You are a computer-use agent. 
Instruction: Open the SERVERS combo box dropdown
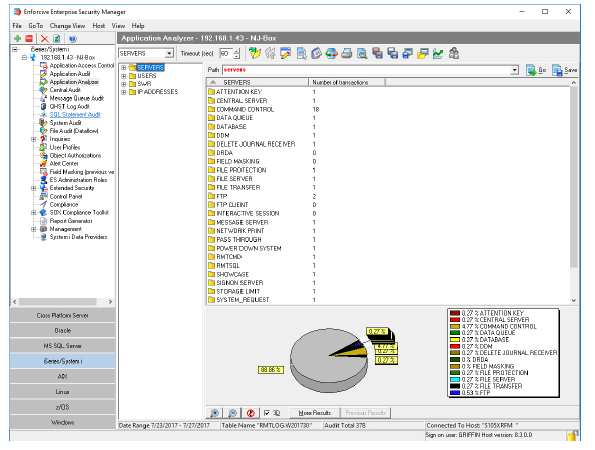170,53
